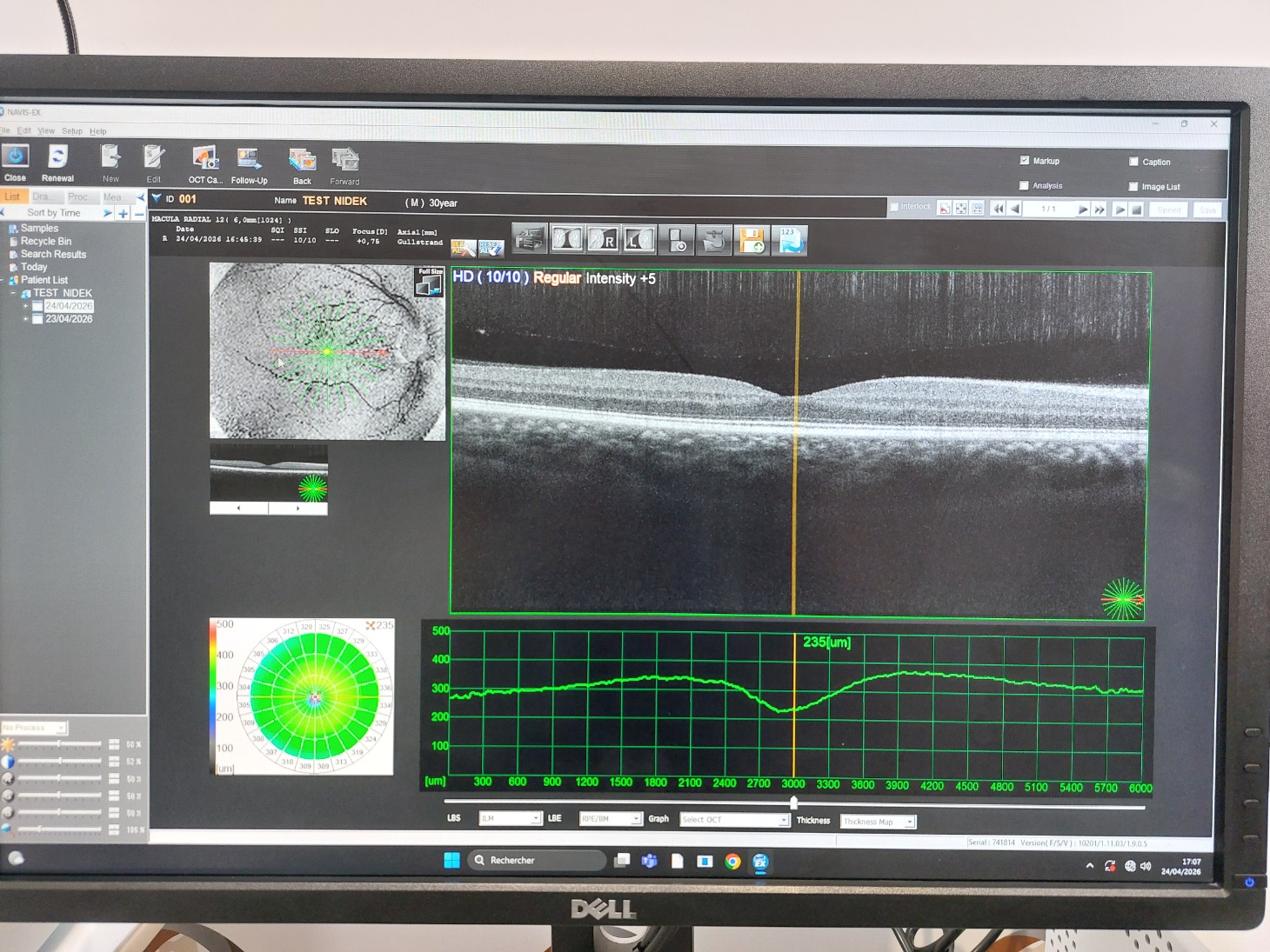
Task: Enable the Image List checkbox
Action: point(1133,186)
